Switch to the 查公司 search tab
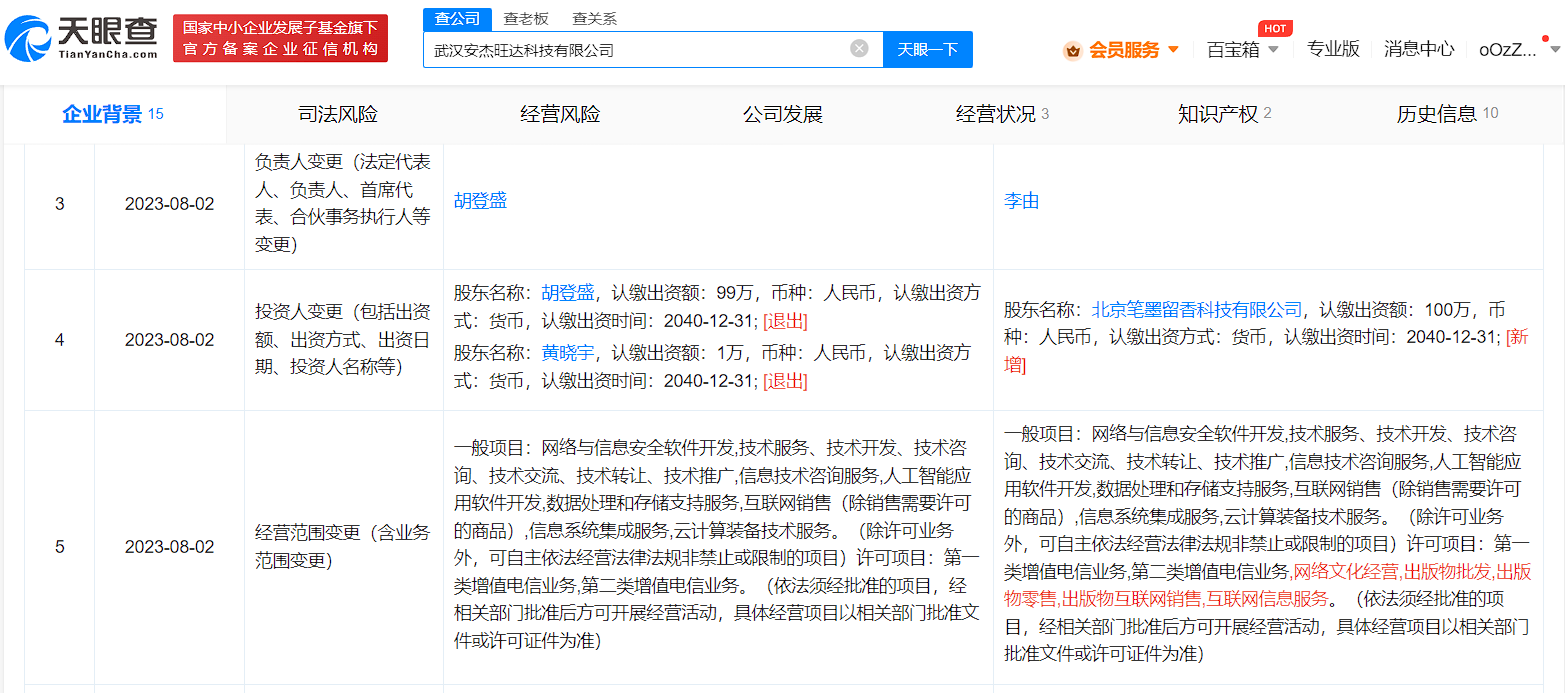1565x693 pixels. point(457,18)
